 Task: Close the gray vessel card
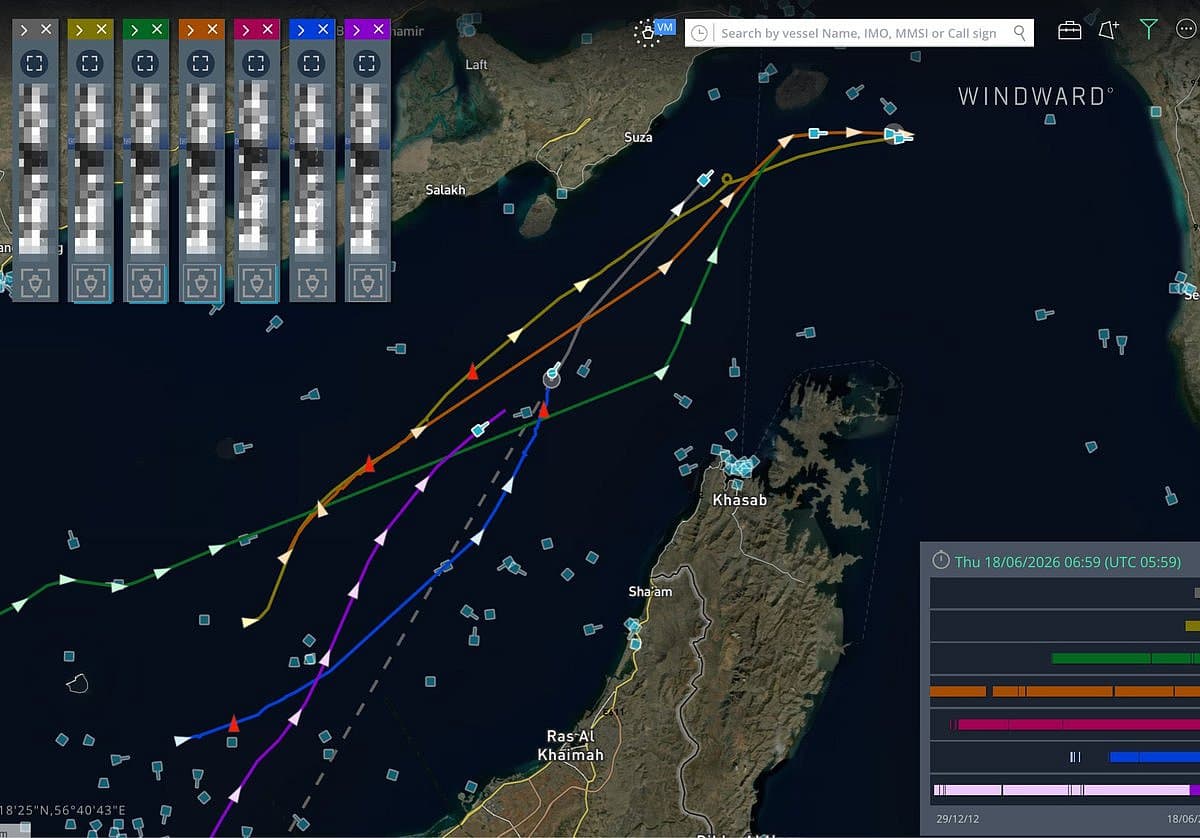(x=46, y=30)
